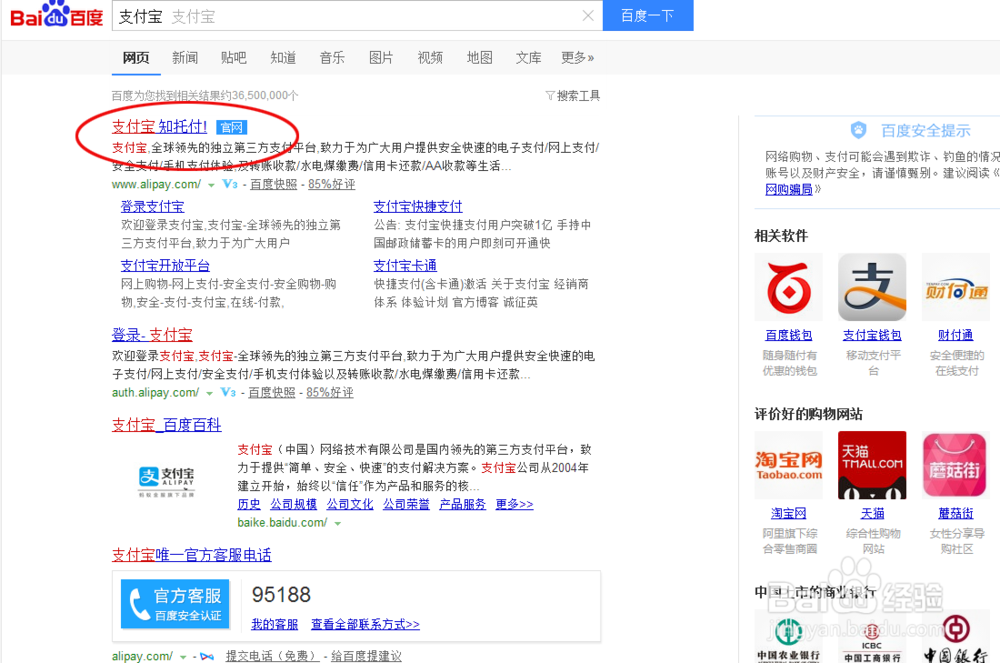Open the 更多» categories dropdown
1000x663 pixels.
578,58
